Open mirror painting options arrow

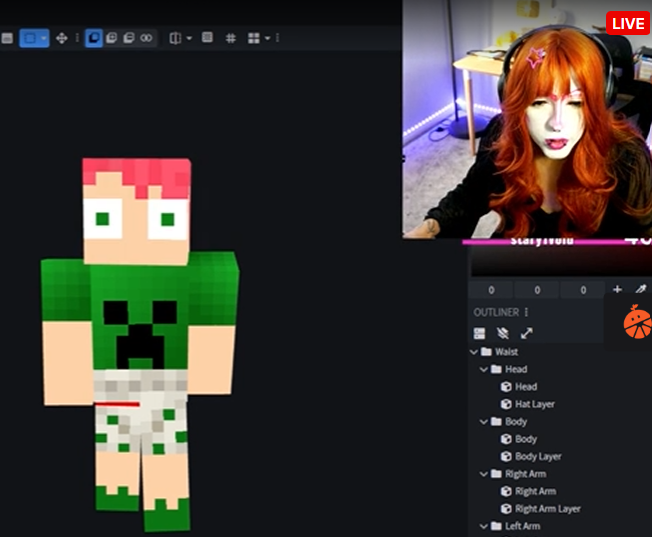click(189, 38)
